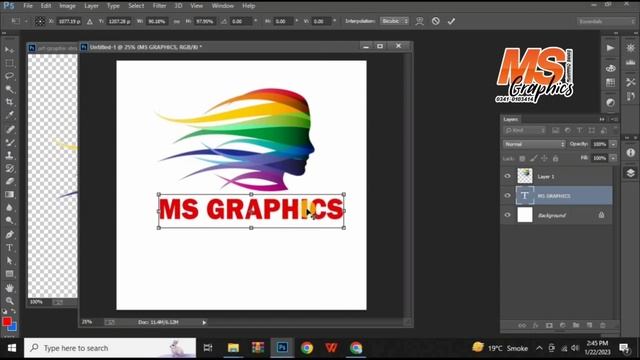Open the Opacity slider dropdown
640x360 pixels.
pos(613,144)
